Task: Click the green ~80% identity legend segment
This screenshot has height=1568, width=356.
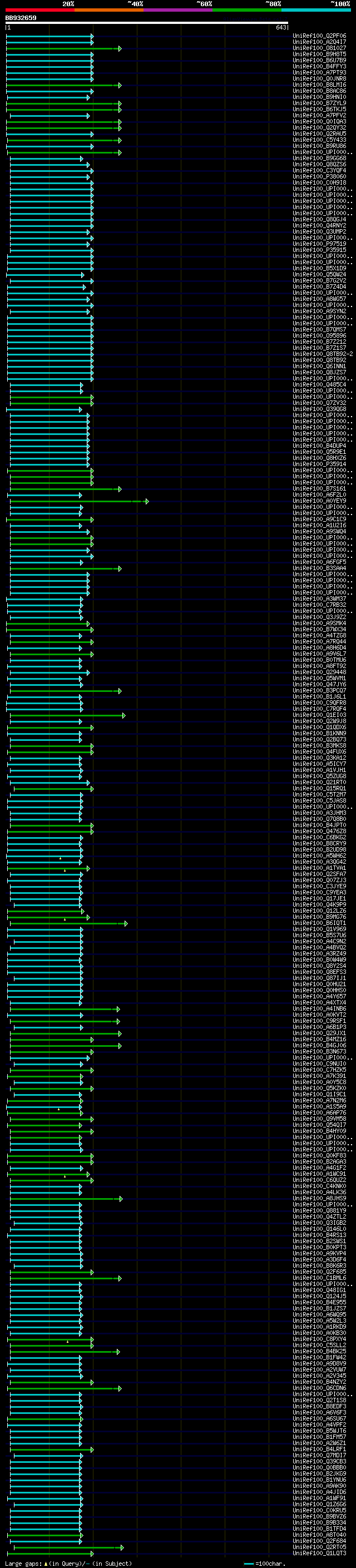Action: click(247, 10)
